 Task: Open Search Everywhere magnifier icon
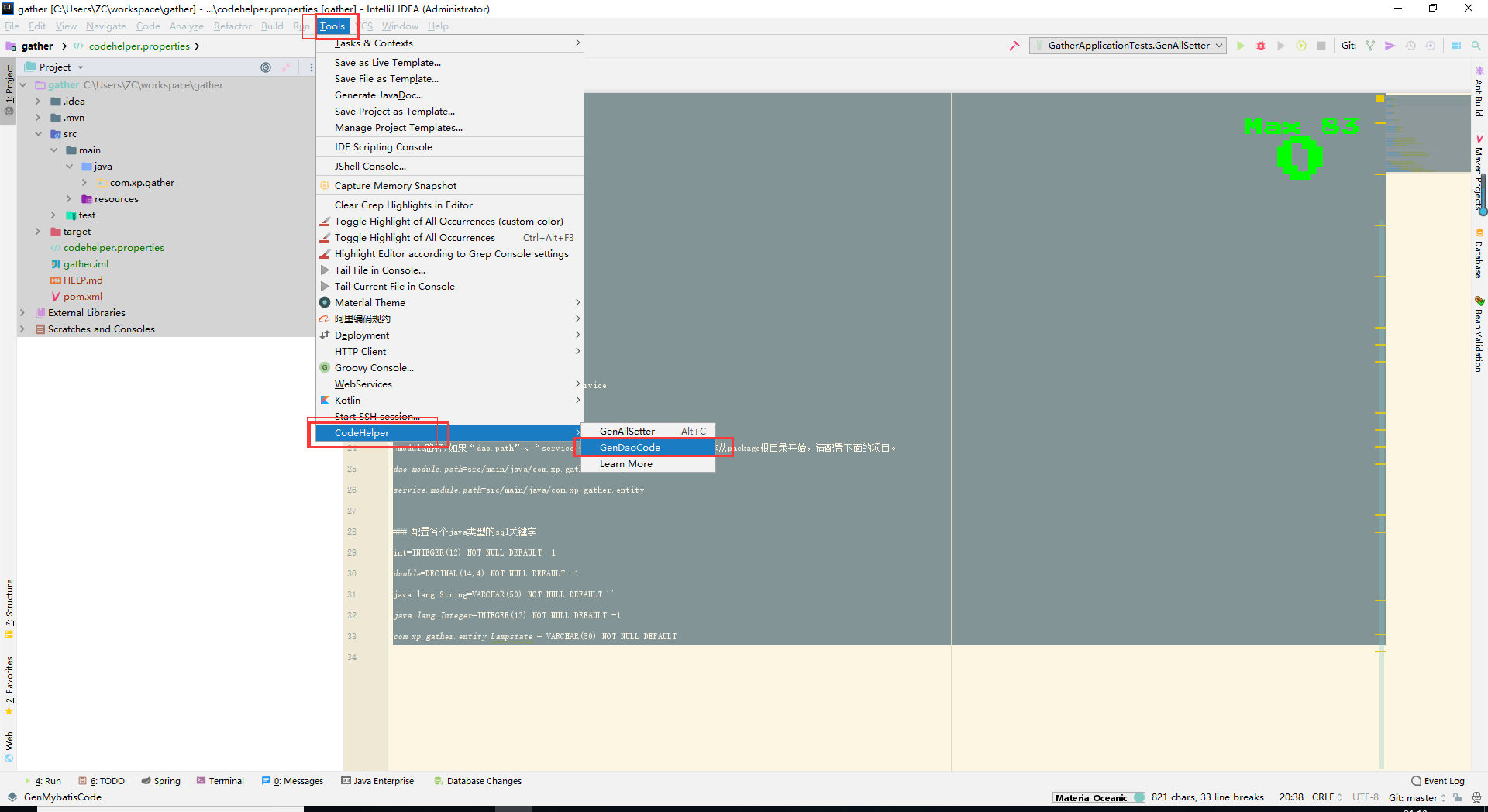coord(1476,46)
